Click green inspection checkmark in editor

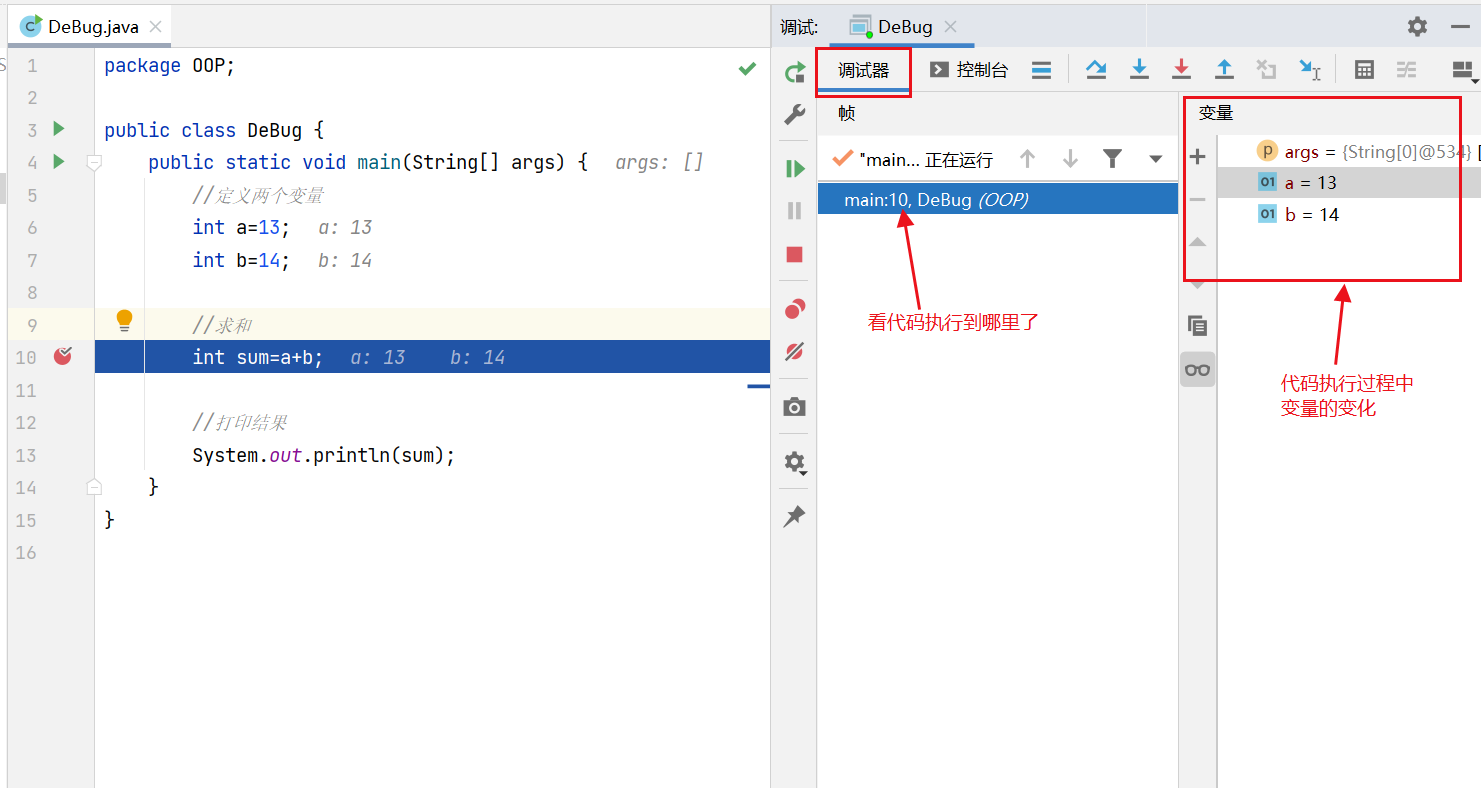pos(747,68)
